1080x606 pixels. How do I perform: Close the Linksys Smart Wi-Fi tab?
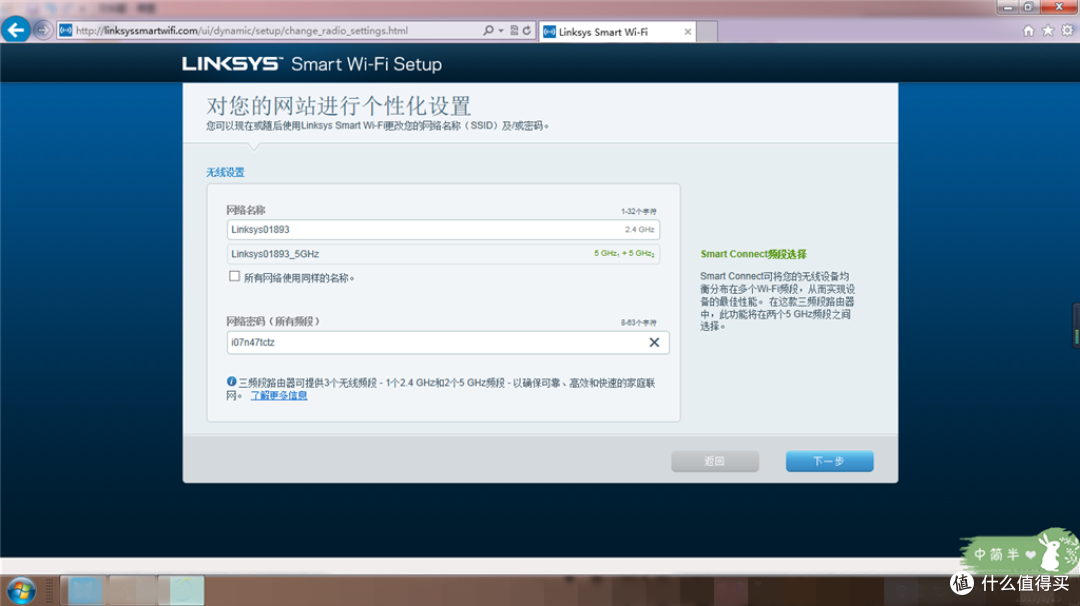tap(687, 32)
